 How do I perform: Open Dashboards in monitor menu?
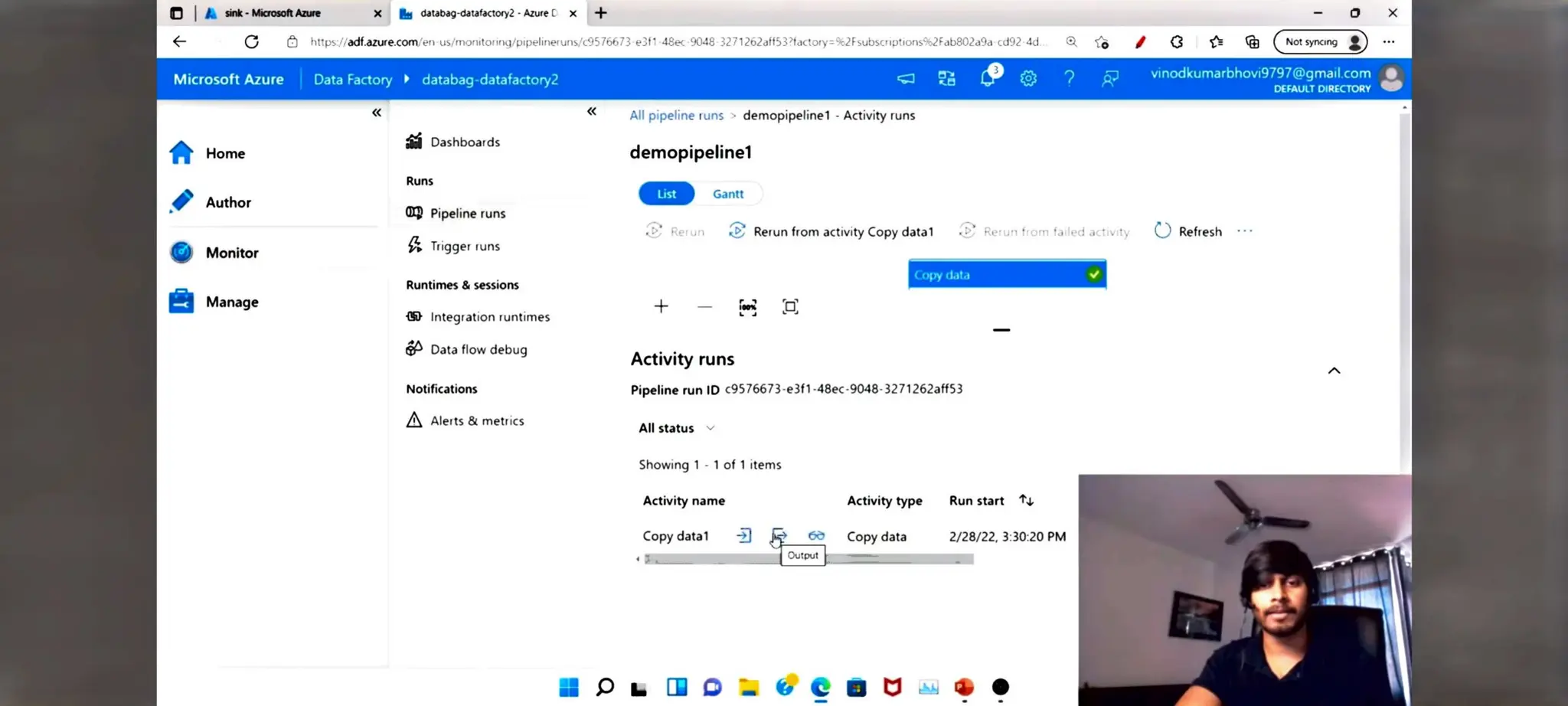click(453, 142)
